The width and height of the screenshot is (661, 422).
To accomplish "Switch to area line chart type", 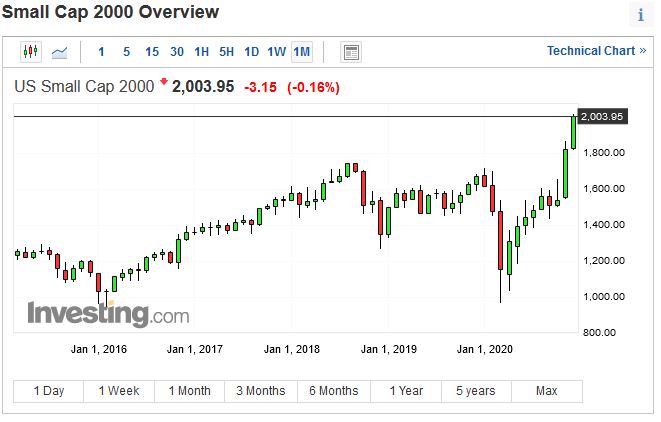I will click(x=60, y=51).
